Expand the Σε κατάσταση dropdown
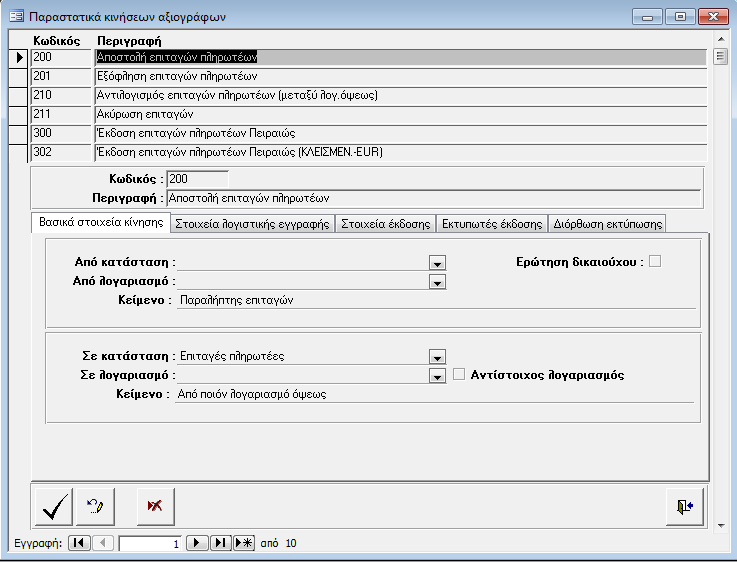This screenshot has width=737, height=562. click(436, 356)
